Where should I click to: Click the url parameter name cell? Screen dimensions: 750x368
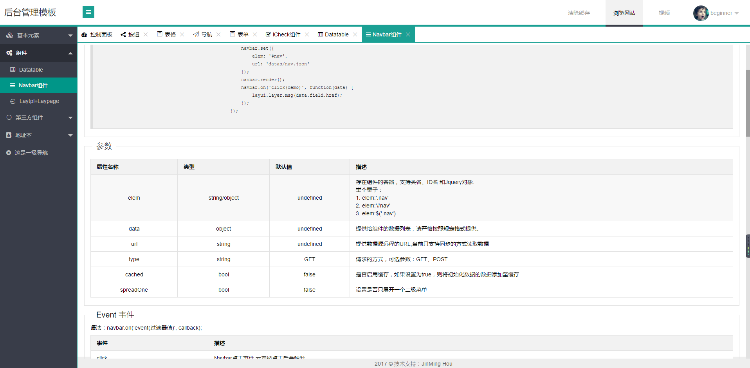tap(134, 244)
